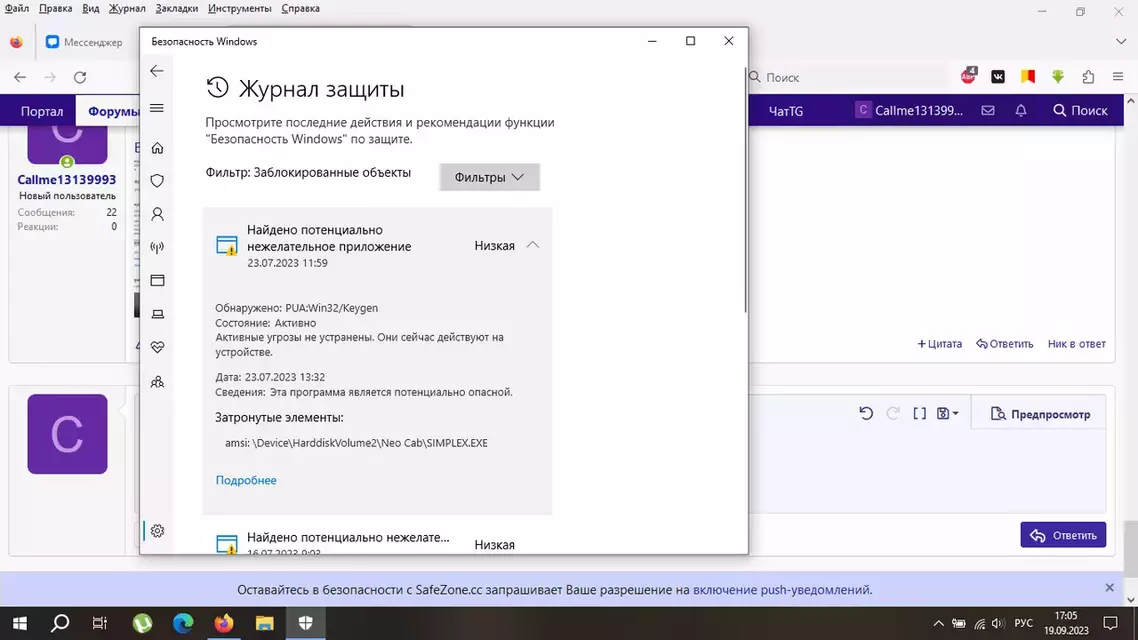
Task: Open the Firefox application menu
Action: tap(1118, 76)
